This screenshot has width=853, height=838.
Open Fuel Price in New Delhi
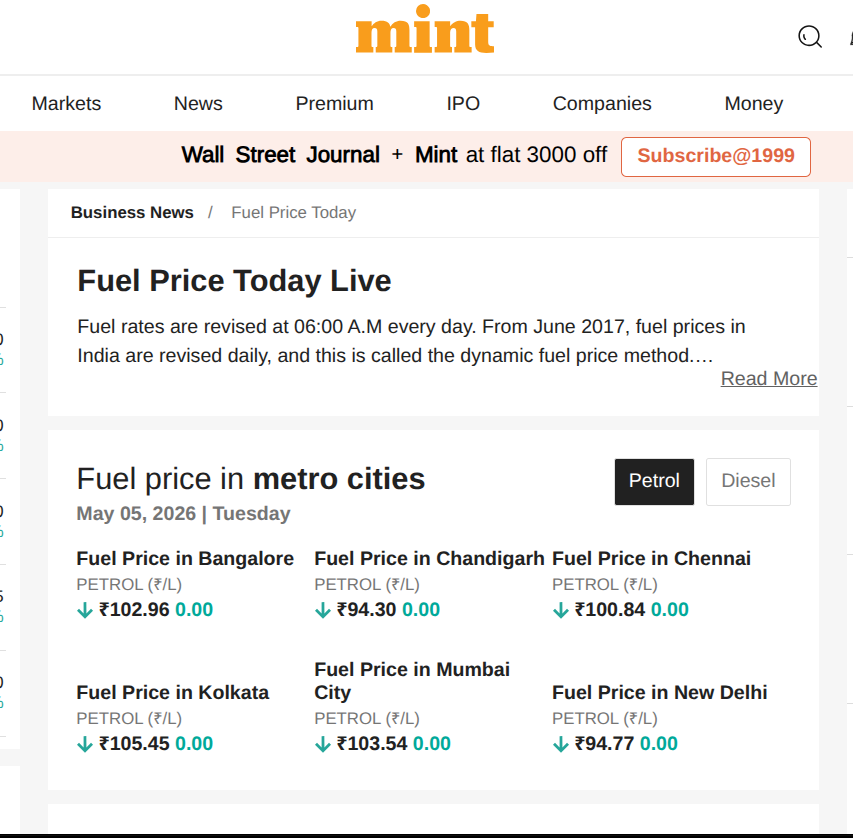click(x=659, y=692)
